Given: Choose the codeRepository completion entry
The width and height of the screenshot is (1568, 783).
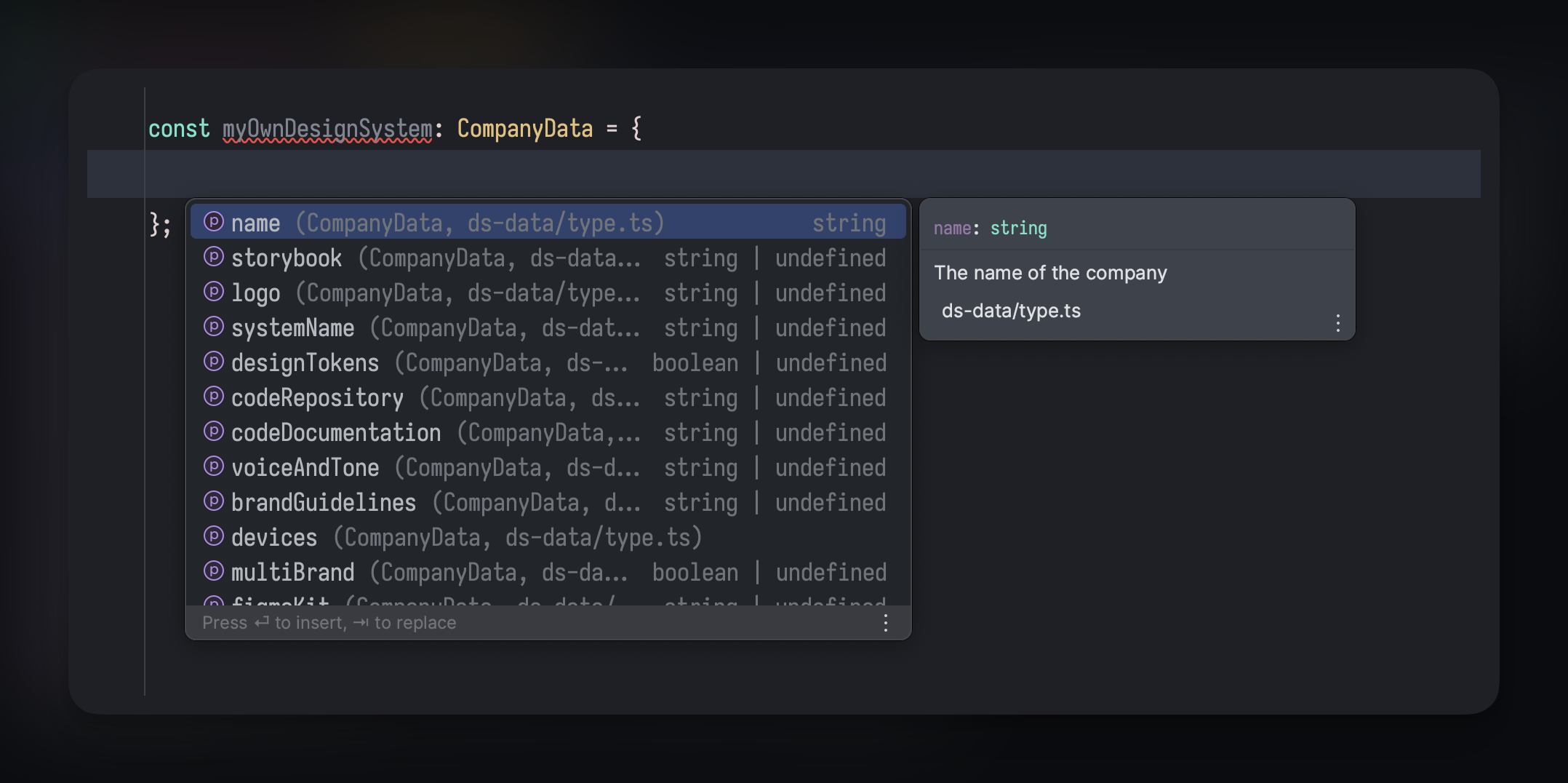Looking at the screenshot, I should point(548,397).
